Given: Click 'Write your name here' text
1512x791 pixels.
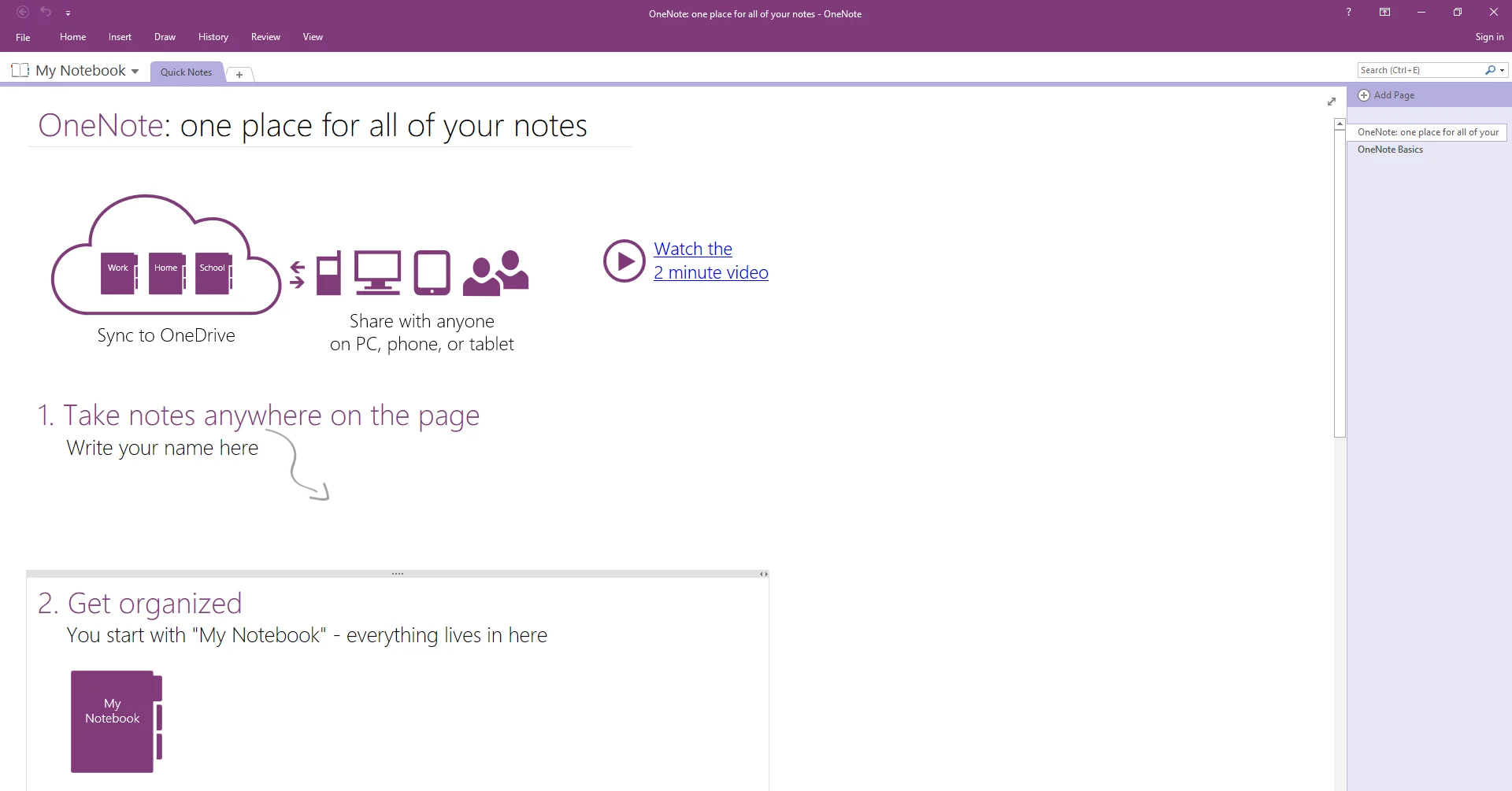Looking at the screenshot, I should click(162, 448).
